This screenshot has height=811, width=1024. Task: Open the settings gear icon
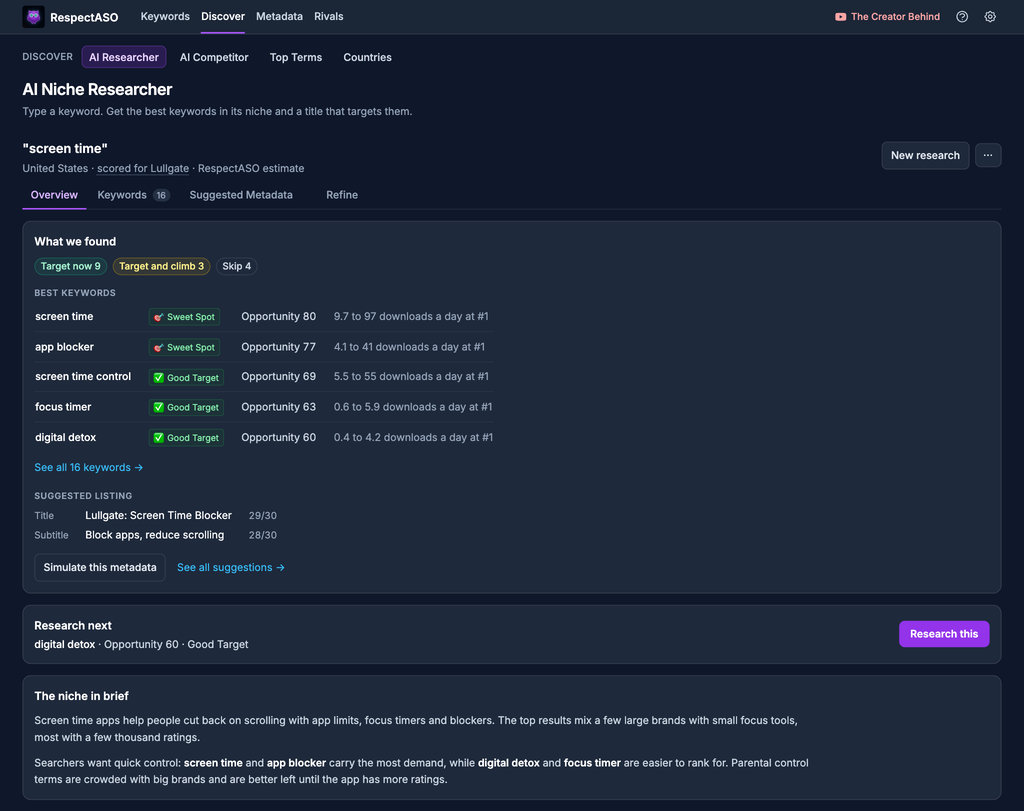990,17
